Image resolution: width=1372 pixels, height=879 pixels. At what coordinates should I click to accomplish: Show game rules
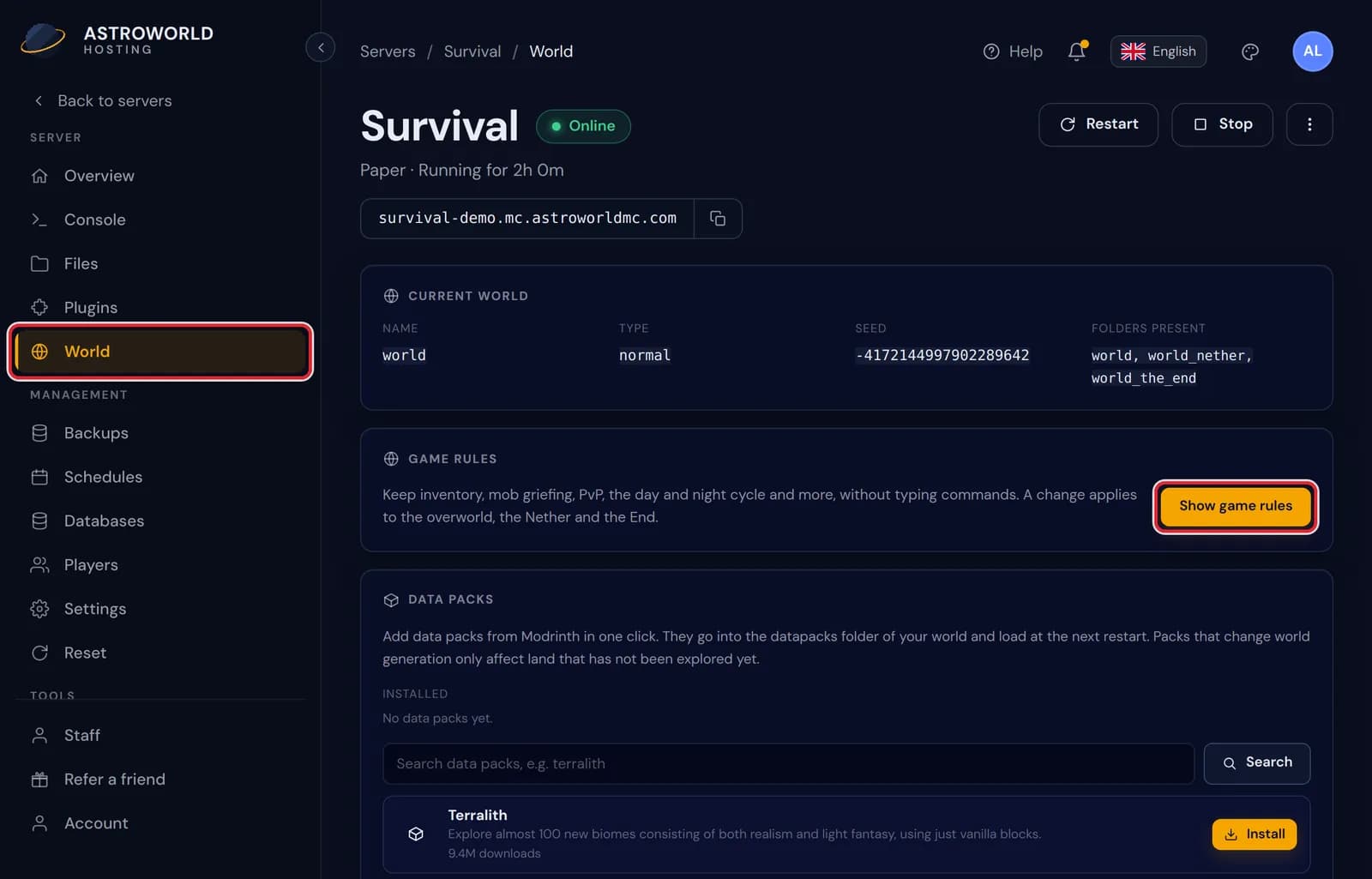tap(1235, 506)
